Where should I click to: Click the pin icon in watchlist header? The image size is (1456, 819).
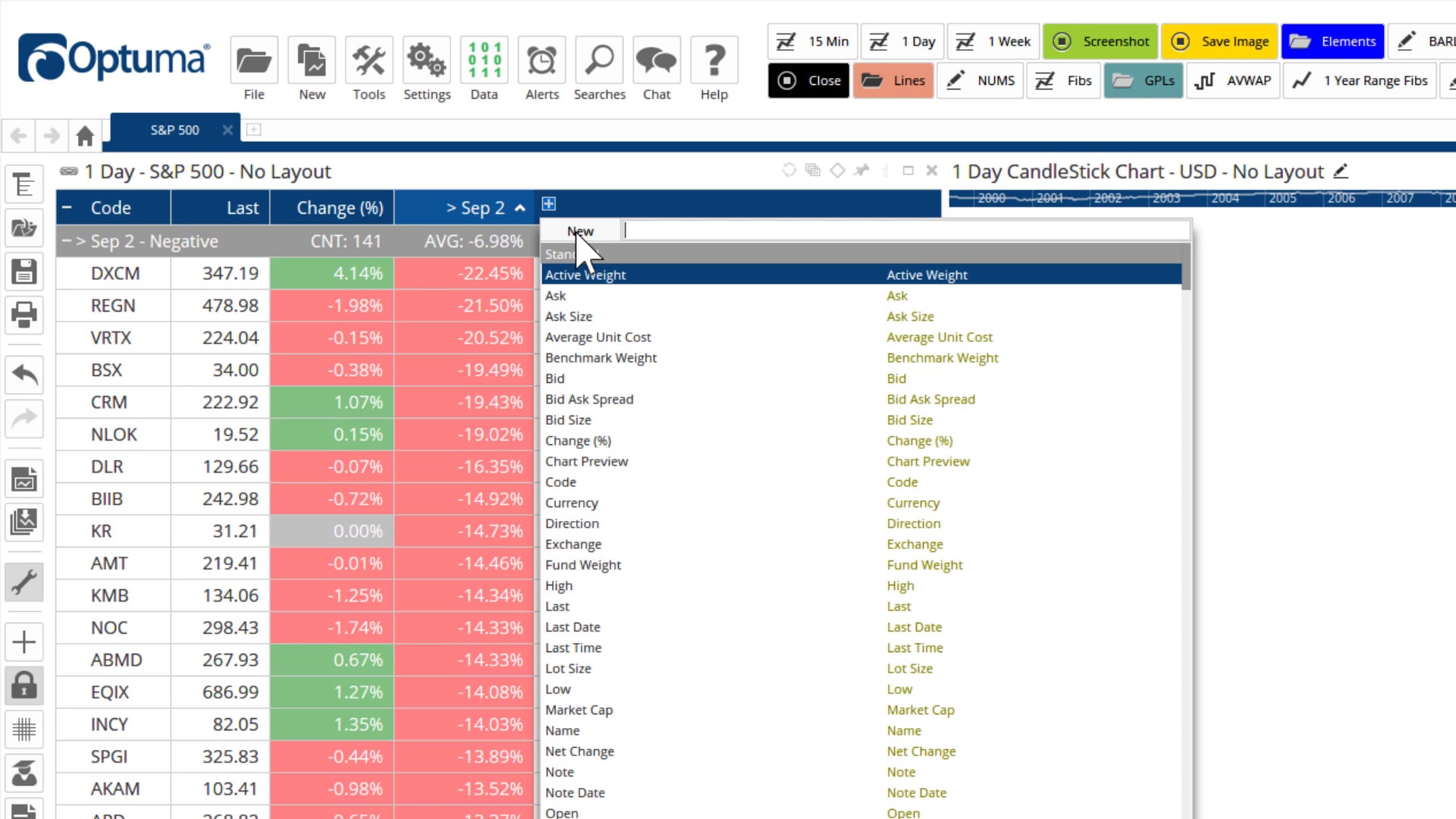pyautogui.click(x=861, y=170)
